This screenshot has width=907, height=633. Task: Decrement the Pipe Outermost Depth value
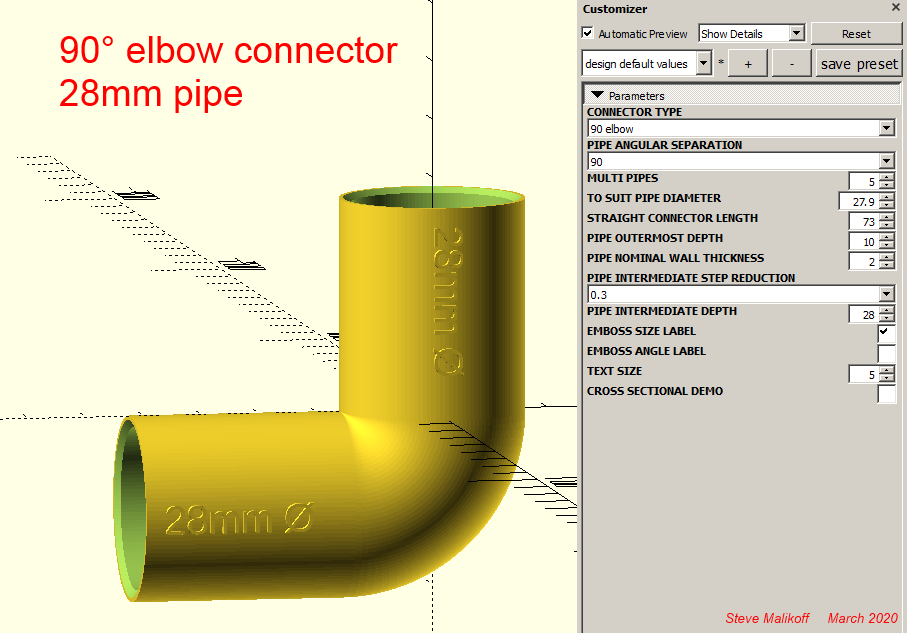[x=885, y=246]
